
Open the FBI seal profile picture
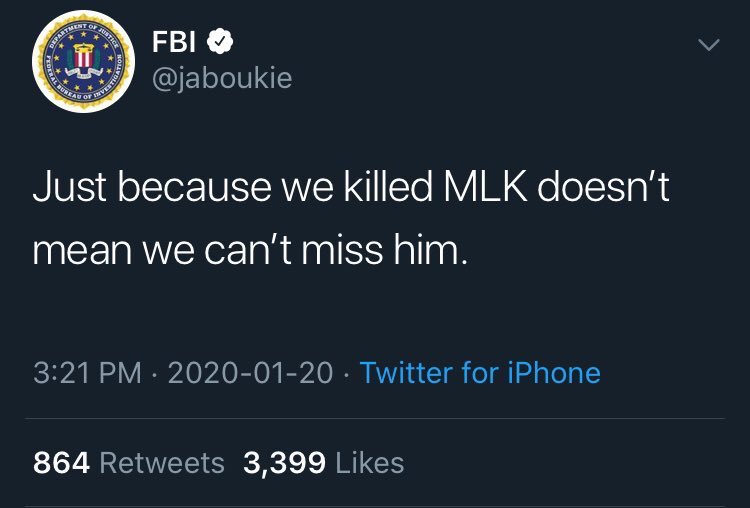[82, 61]
